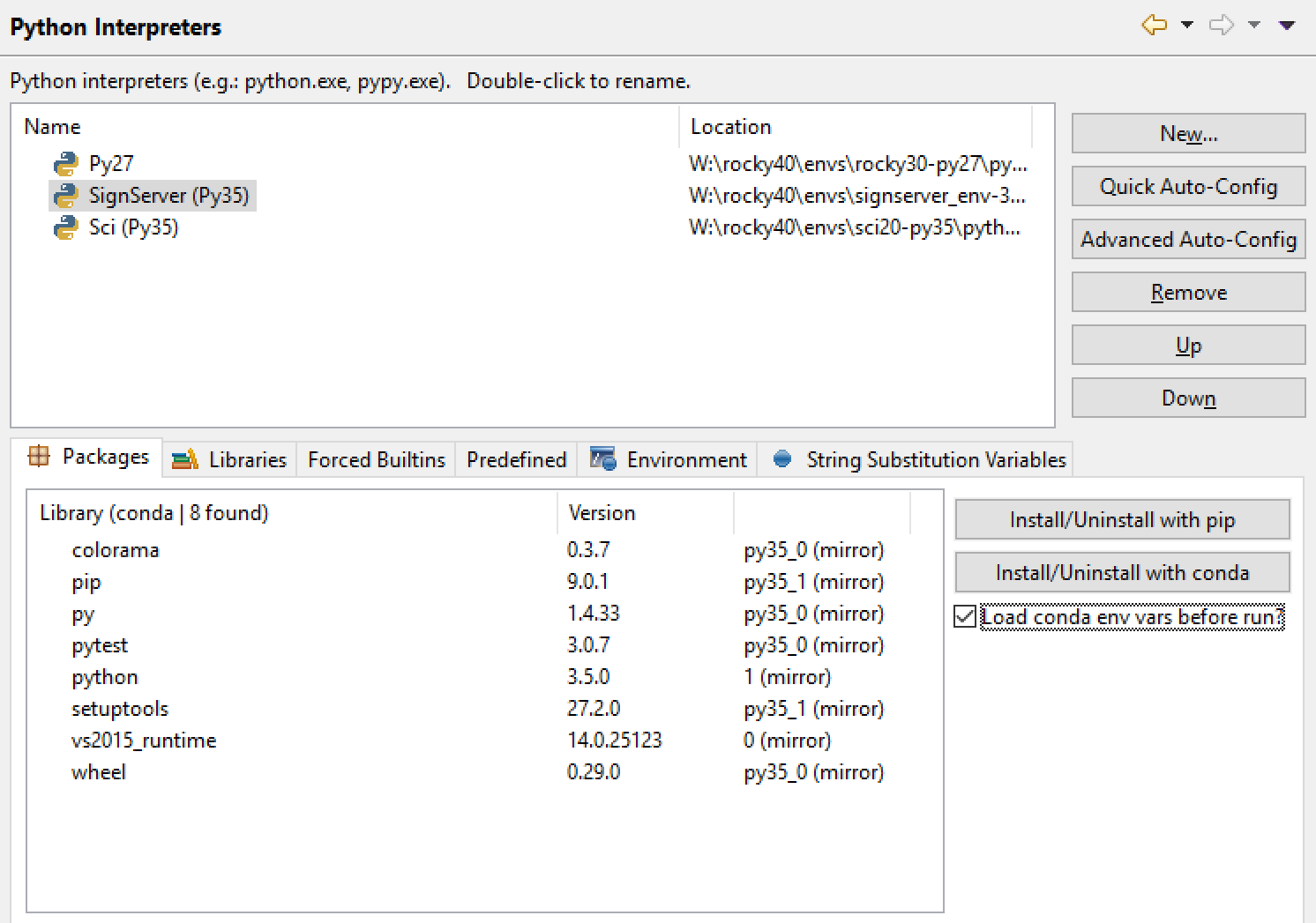The width and height of the screenshot is (1316, 923).
Task: Click the New... button
Action: pyautogui.click(x=1188, y=133)
